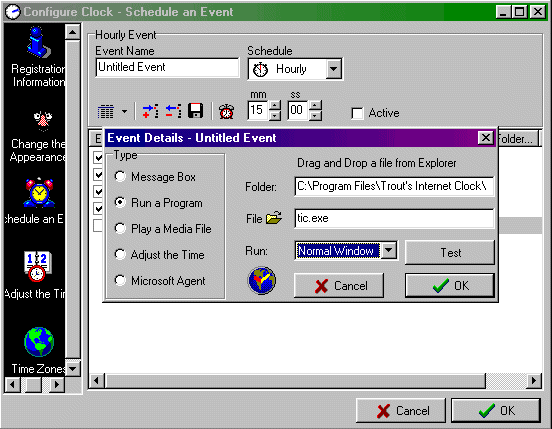Select Schedule an Event alarm clock icon
Screen dimensions: 552x429
pos(39,193)
